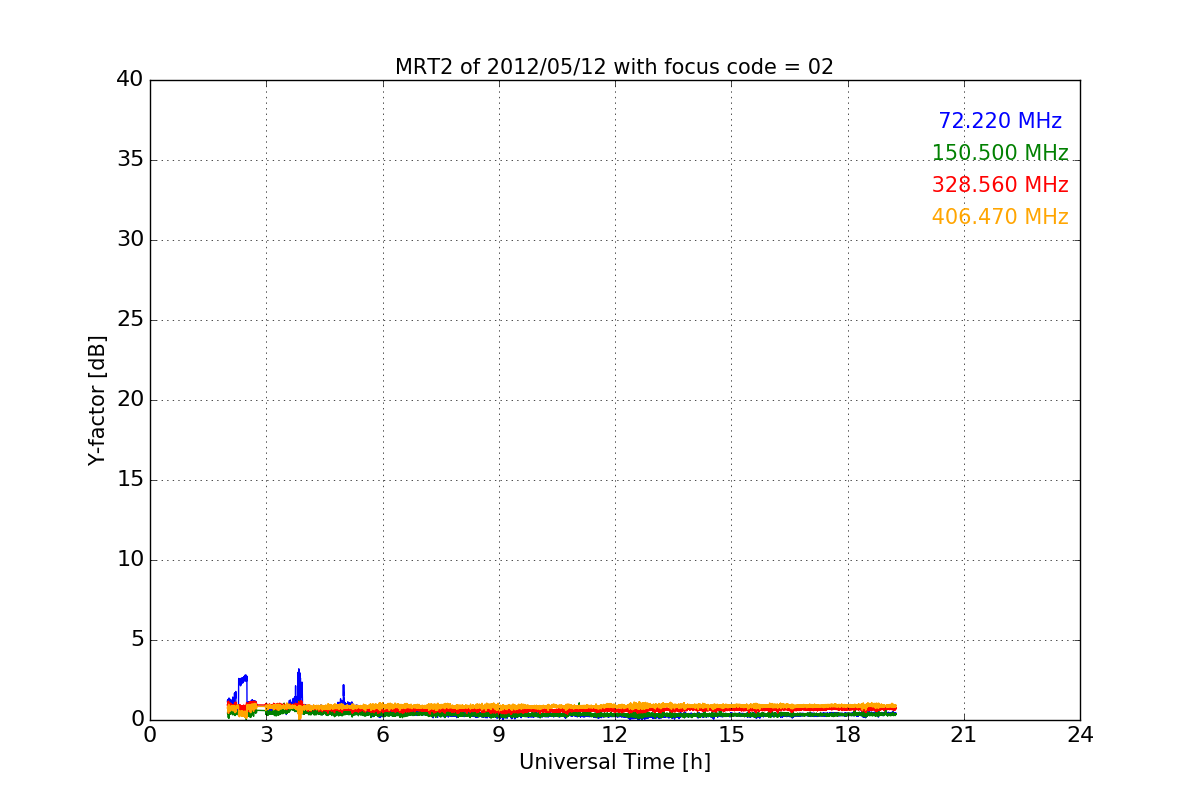Click the y-axis tick label 5
The height and width of the screenshot is (800, 1200).
(137, 640)
